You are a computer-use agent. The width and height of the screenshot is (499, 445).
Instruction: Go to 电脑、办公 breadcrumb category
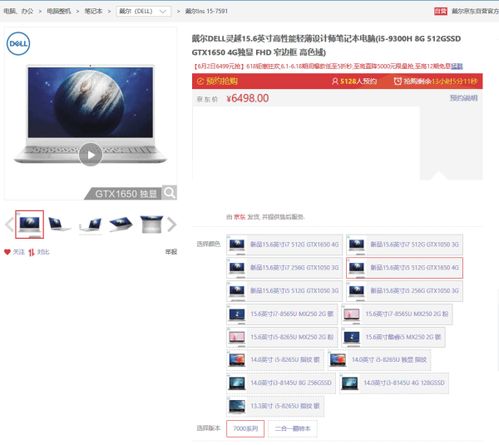[19, 11]
